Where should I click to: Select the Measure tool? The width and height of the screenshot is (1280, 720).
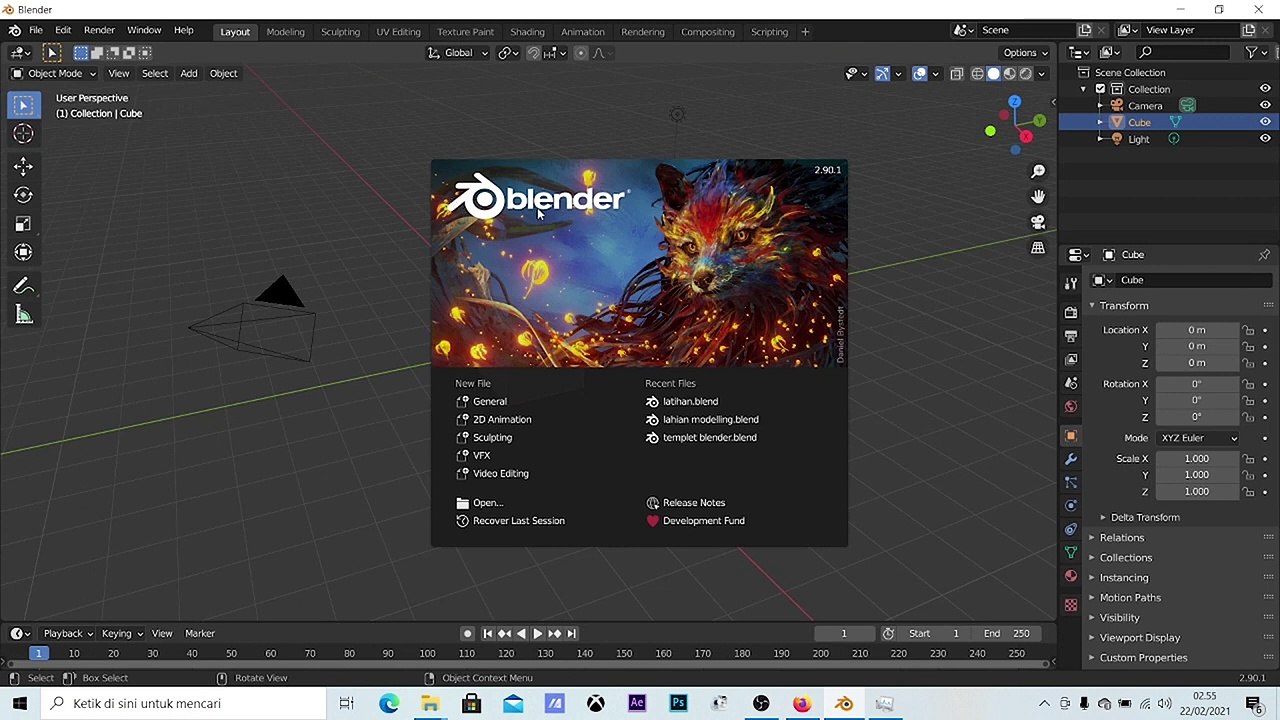pos(23,316)
